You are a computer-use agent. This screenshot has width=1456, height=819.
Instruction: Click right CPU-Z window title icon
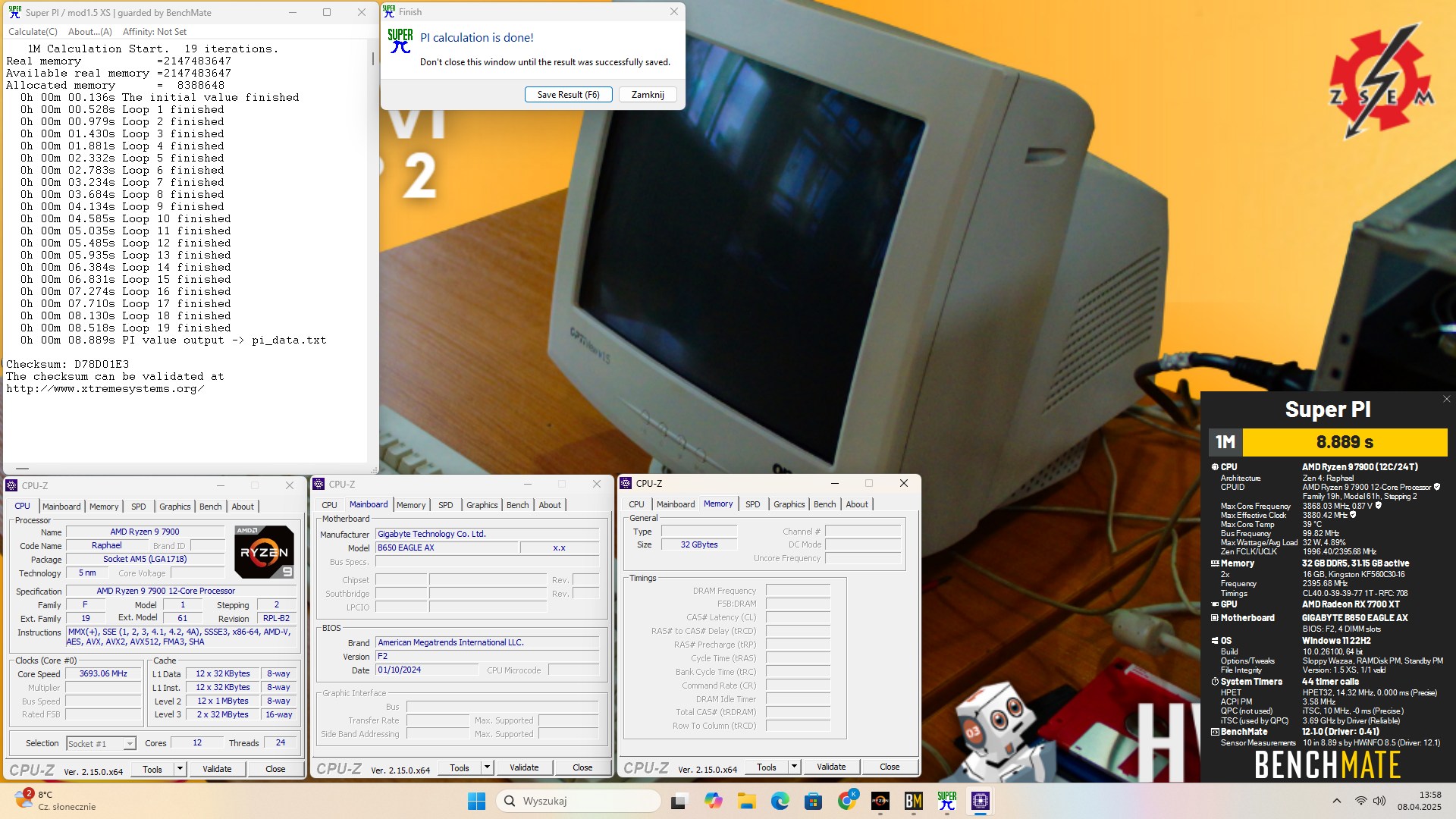pos(626,483)
